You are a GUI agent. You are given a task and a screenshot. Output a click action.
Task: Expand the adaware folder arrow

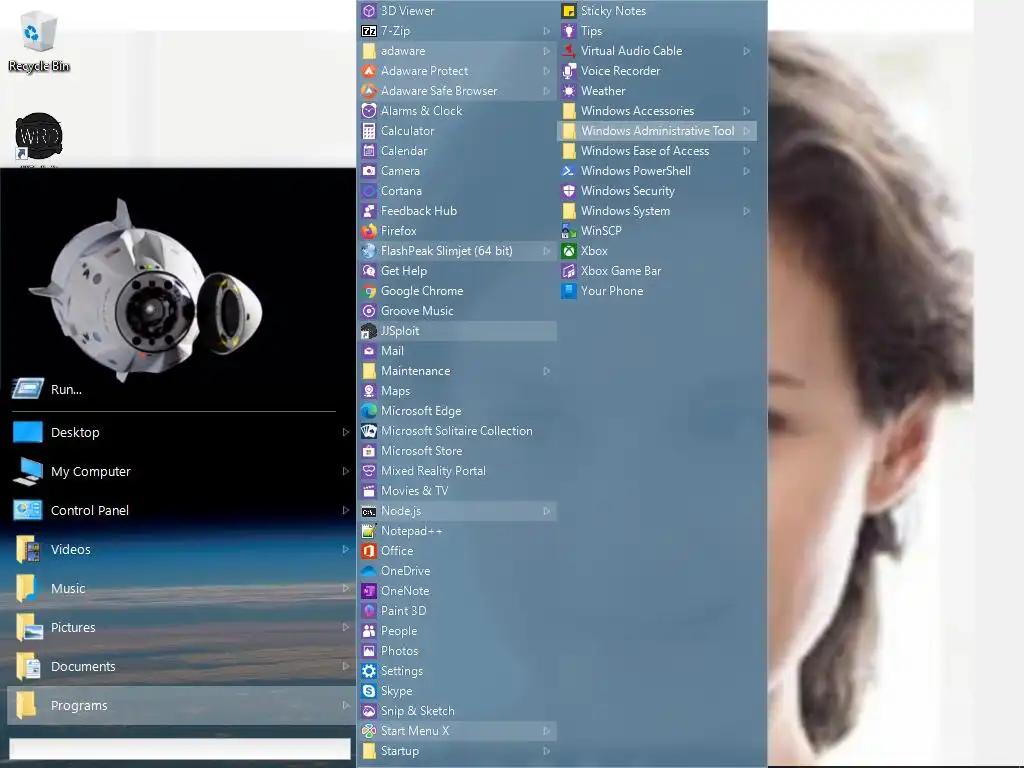tap(547, 51)
